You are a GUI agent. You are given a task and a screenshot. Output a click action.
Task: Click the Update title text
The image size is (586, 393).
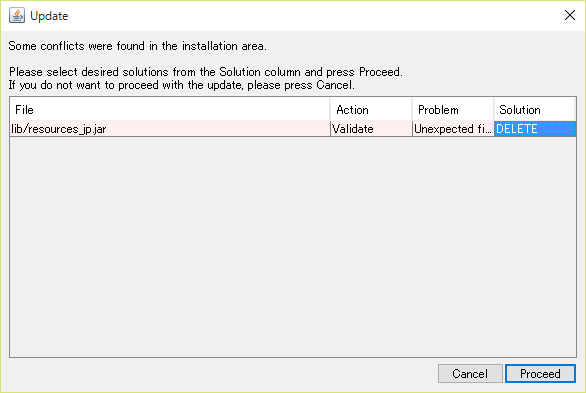(x=49, y=16)
